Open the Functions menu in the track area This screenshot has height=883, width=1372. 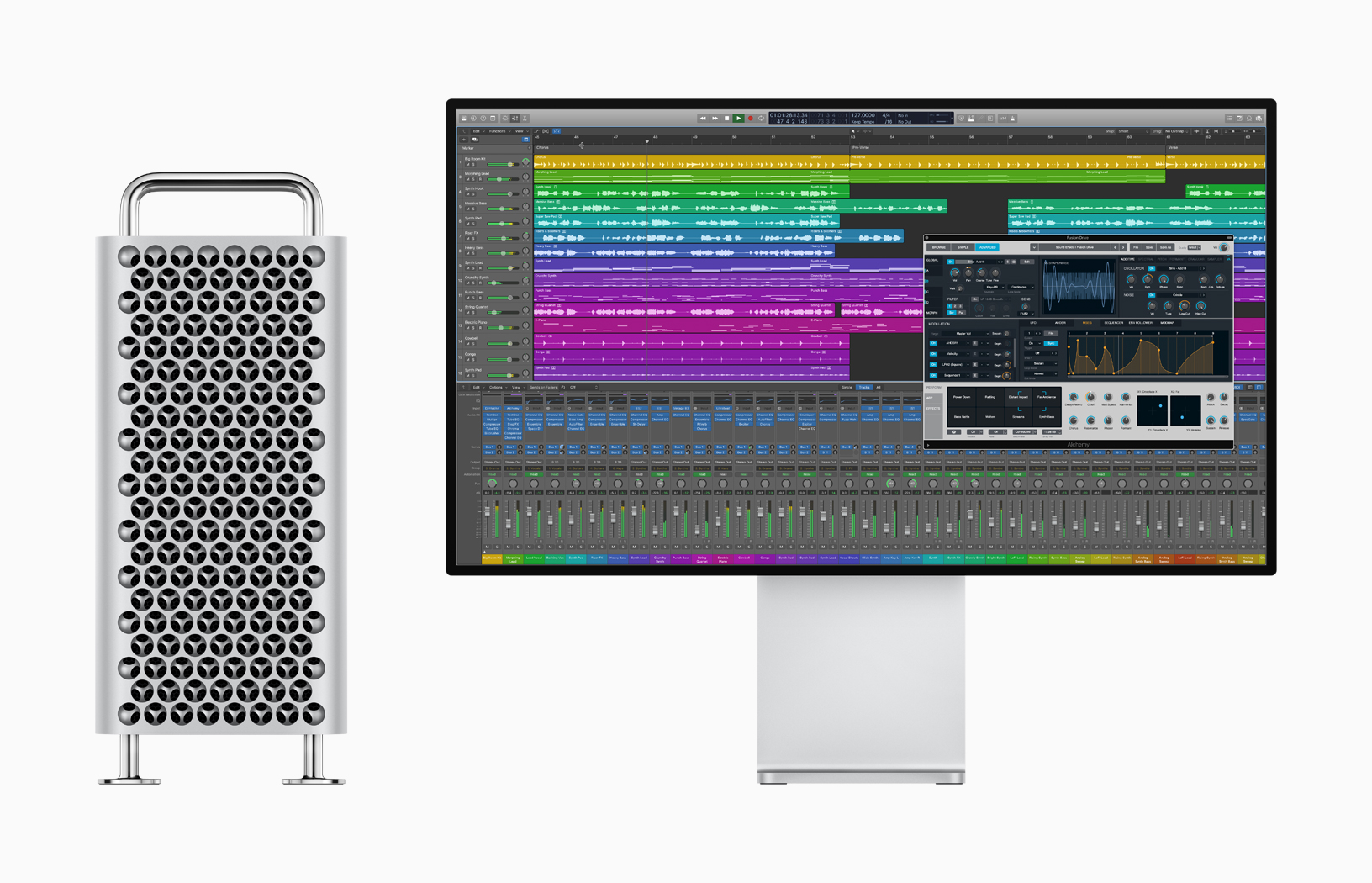(x=498, y=131)
